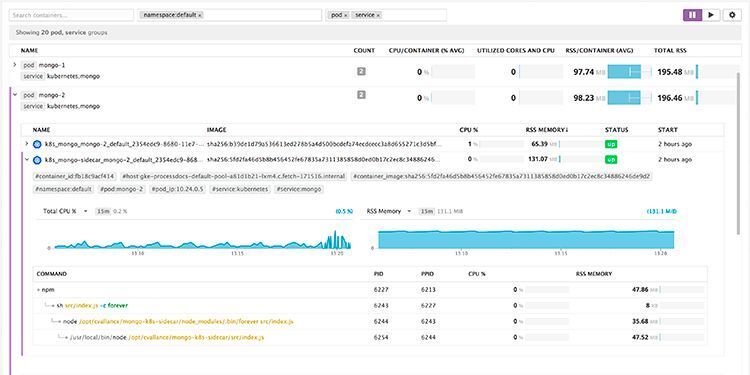Click the green up status for k8s_mongo_mongo-2
Viewport: 750px width, 375px height.
pyautogui.click(x=611, y=144)
